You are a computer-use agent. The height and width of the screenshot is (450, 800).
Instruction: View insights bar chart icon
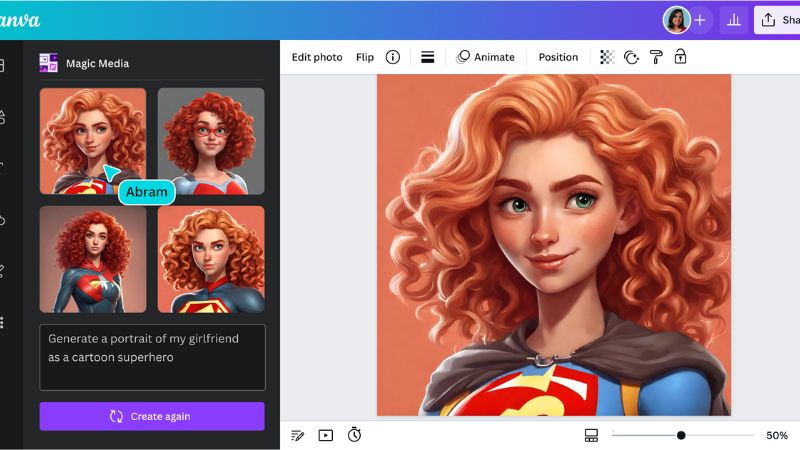(734, 20)
